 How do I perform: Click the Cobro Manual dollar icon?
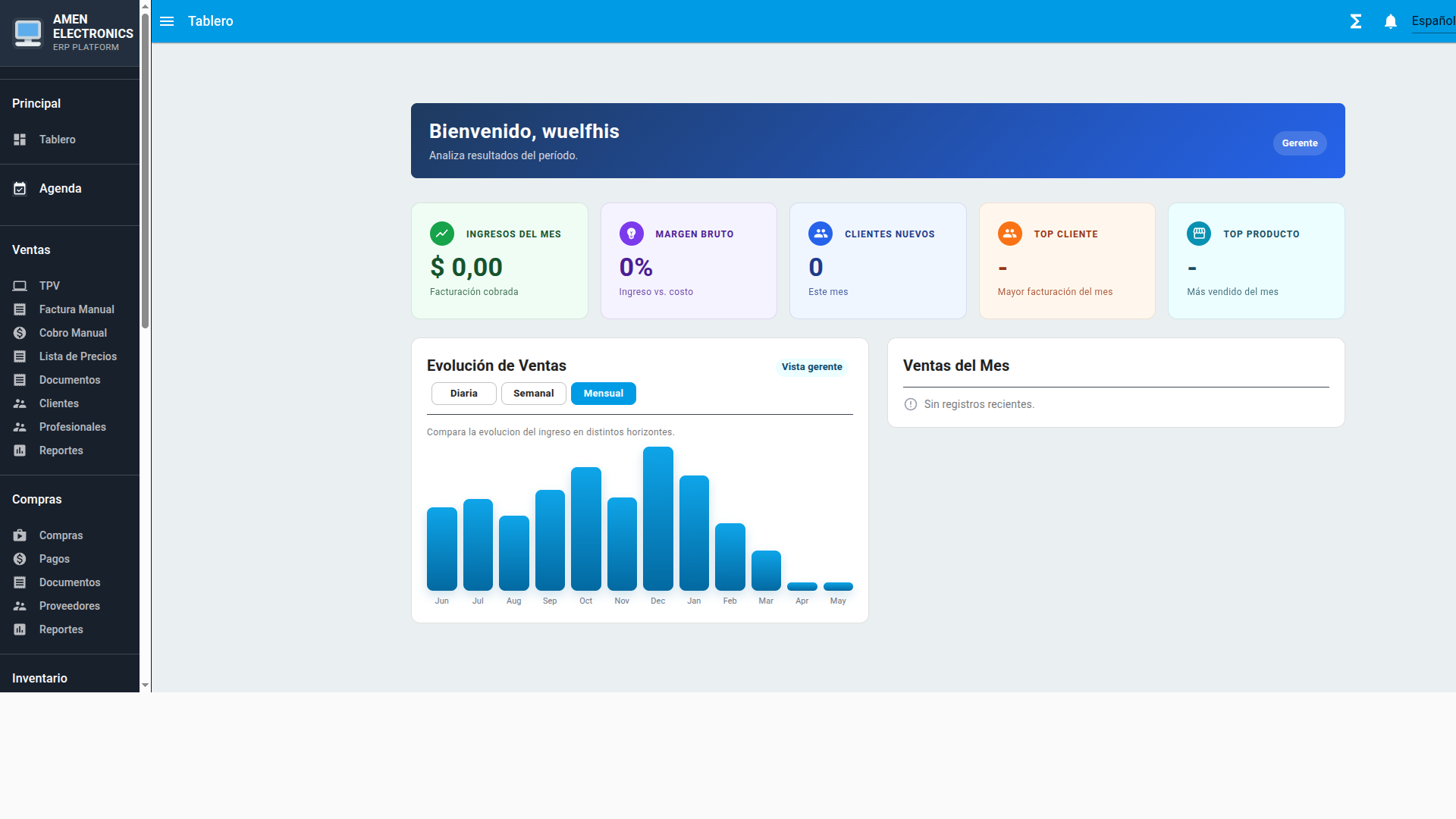click(20, 333)
